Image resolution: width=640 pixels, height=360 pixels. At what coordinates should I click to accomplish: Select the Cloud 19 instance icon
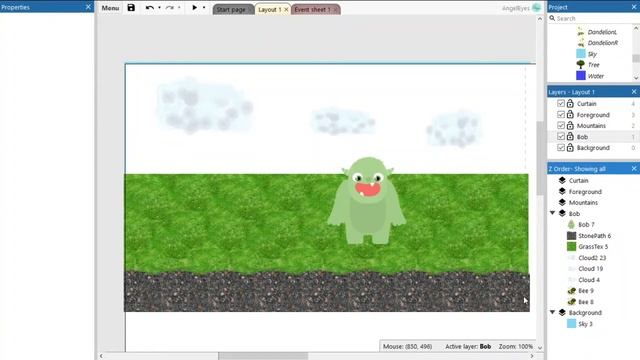coord(571,269)
